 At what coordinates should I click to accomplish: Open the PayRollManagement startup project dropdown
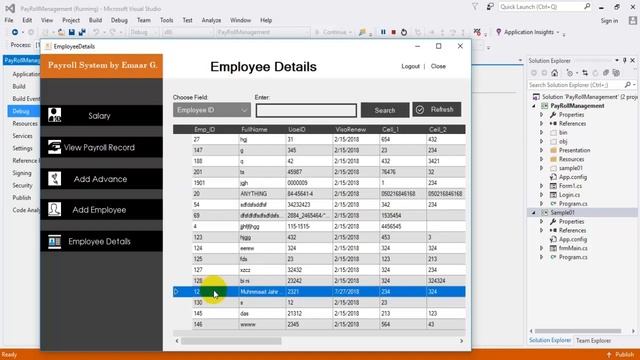(262, 32)
